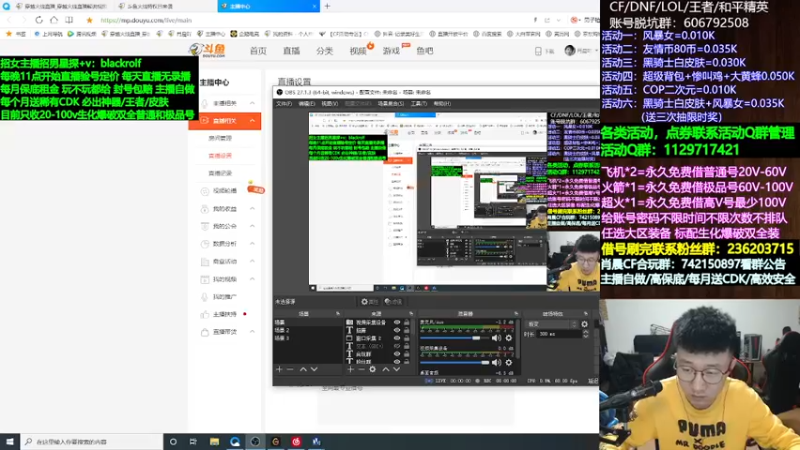Open File Explorer from the taskbar
Image resolution: width=800 pixels, height=450 pixels.
click(214, 441)
